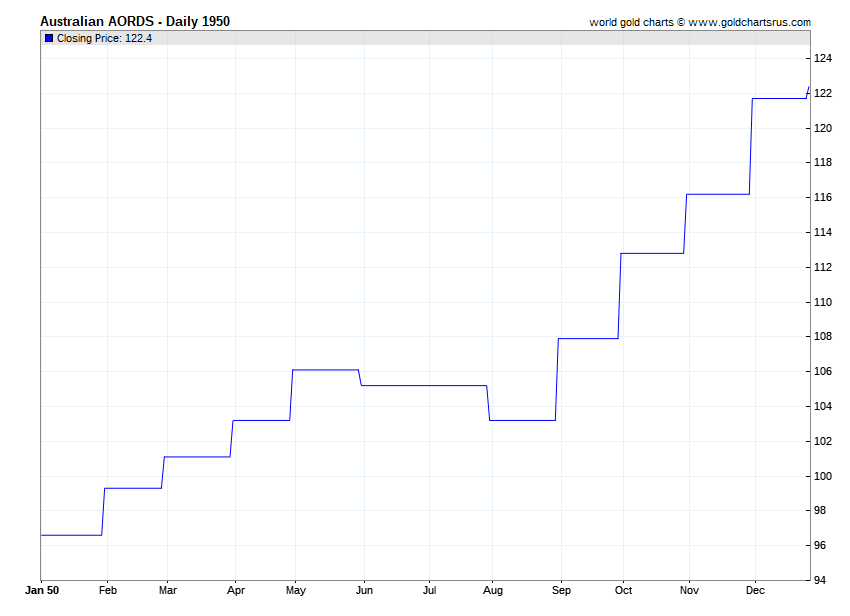Click the Apr month label on x-axis

235,590
